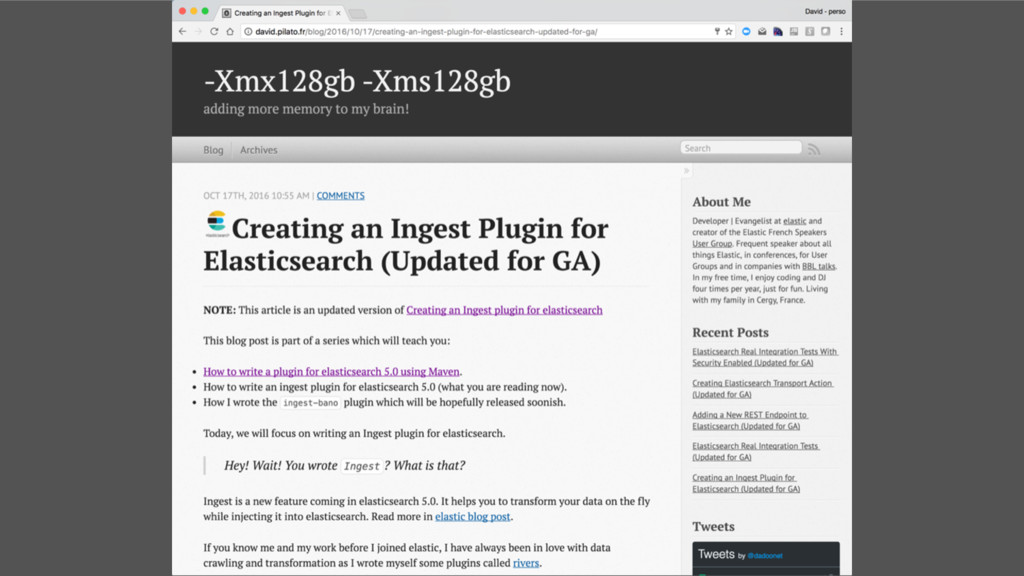Click the key icon in address bar
The width and height of the screenshot is (1024, 576).
(x=717, y=31)
